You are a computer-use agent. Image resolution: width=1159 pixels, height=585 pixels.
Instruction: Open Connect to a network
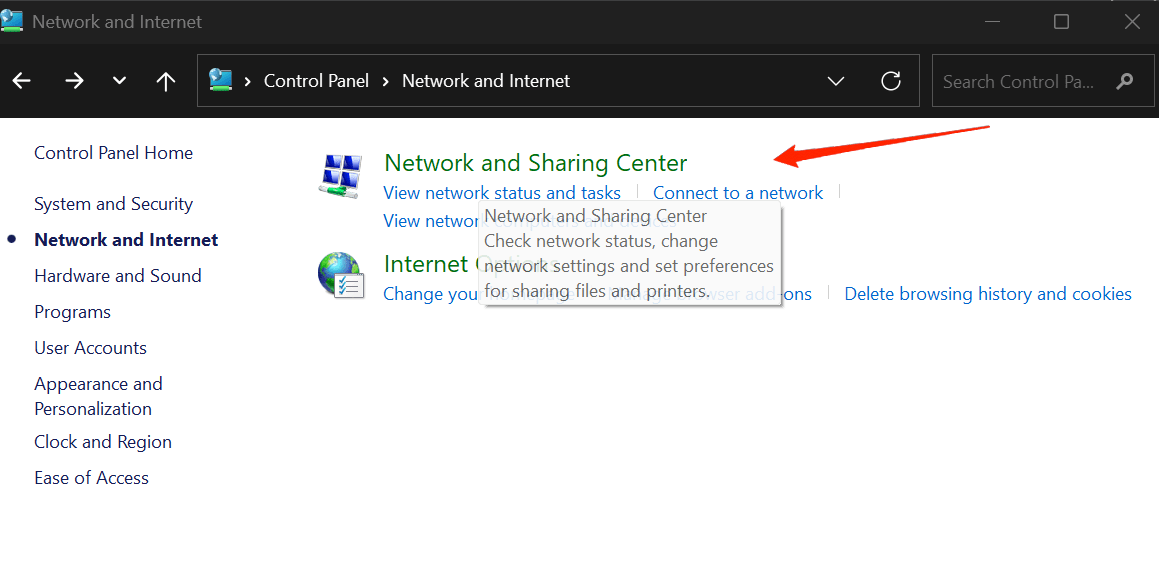tap(738, 192)
